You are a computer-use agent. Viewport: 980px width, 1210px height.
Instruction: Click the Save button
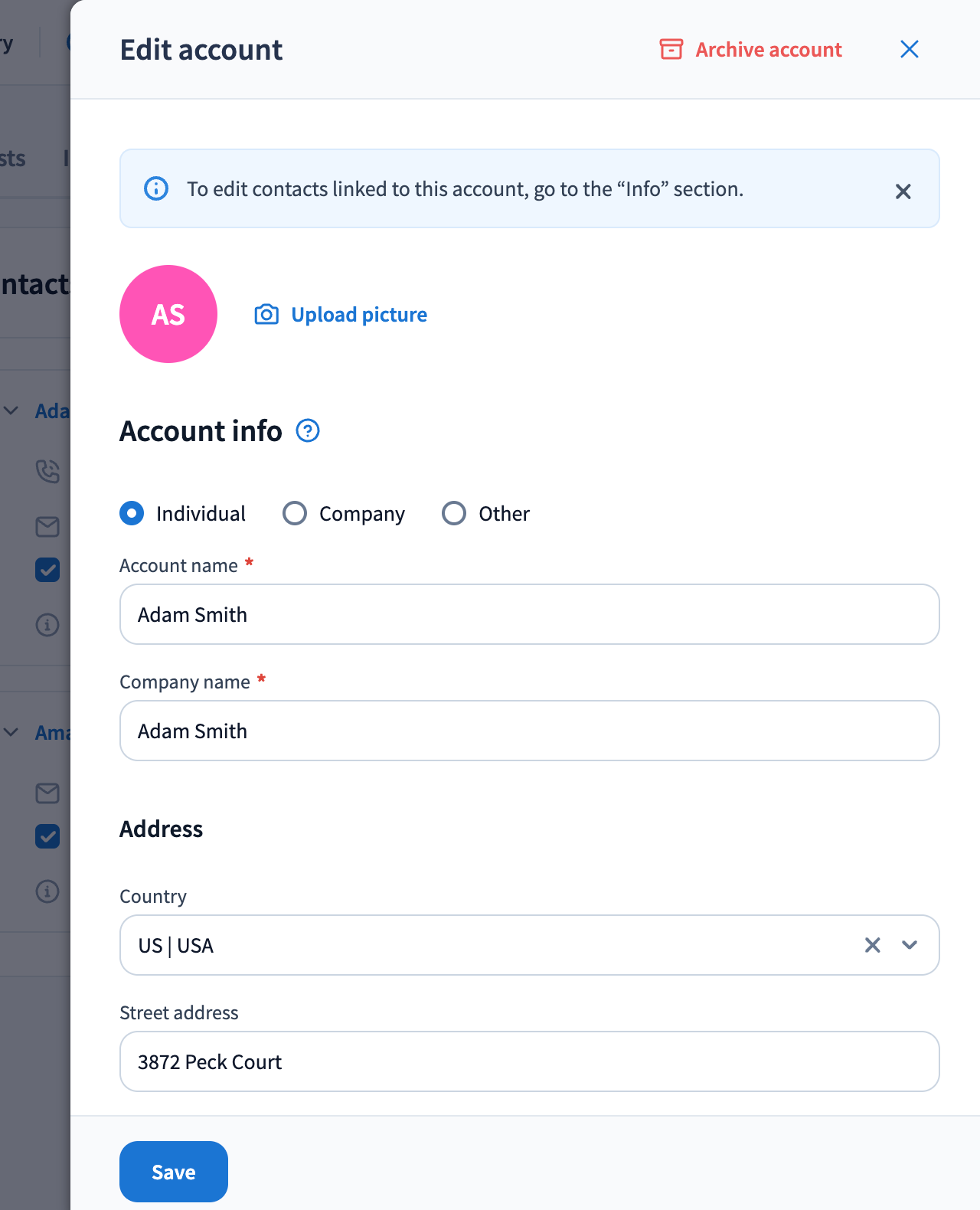tap(174, 1172)
